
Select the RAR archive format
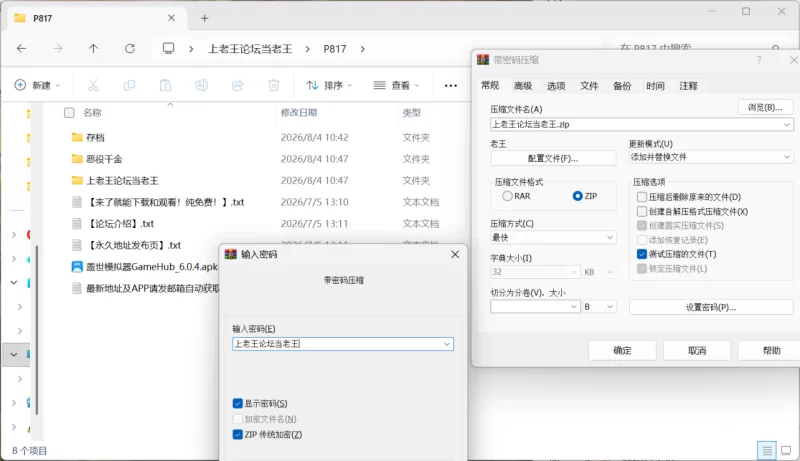click(507, 196)
